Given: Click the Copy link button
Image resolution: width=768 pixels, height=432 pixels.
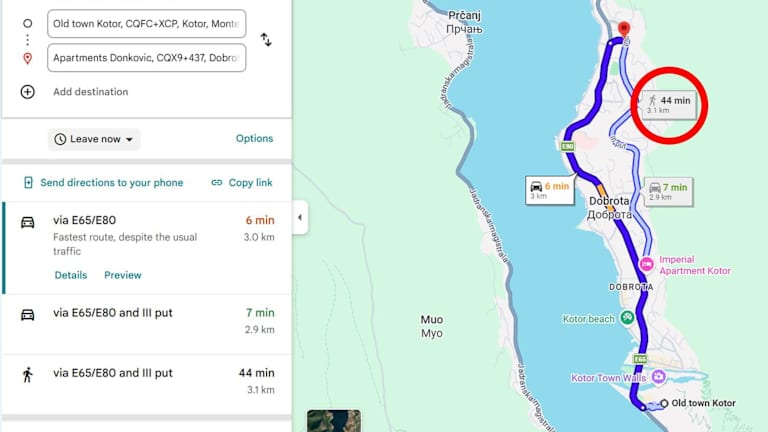Looking at the screenshot, I should [x=241, y=183].
